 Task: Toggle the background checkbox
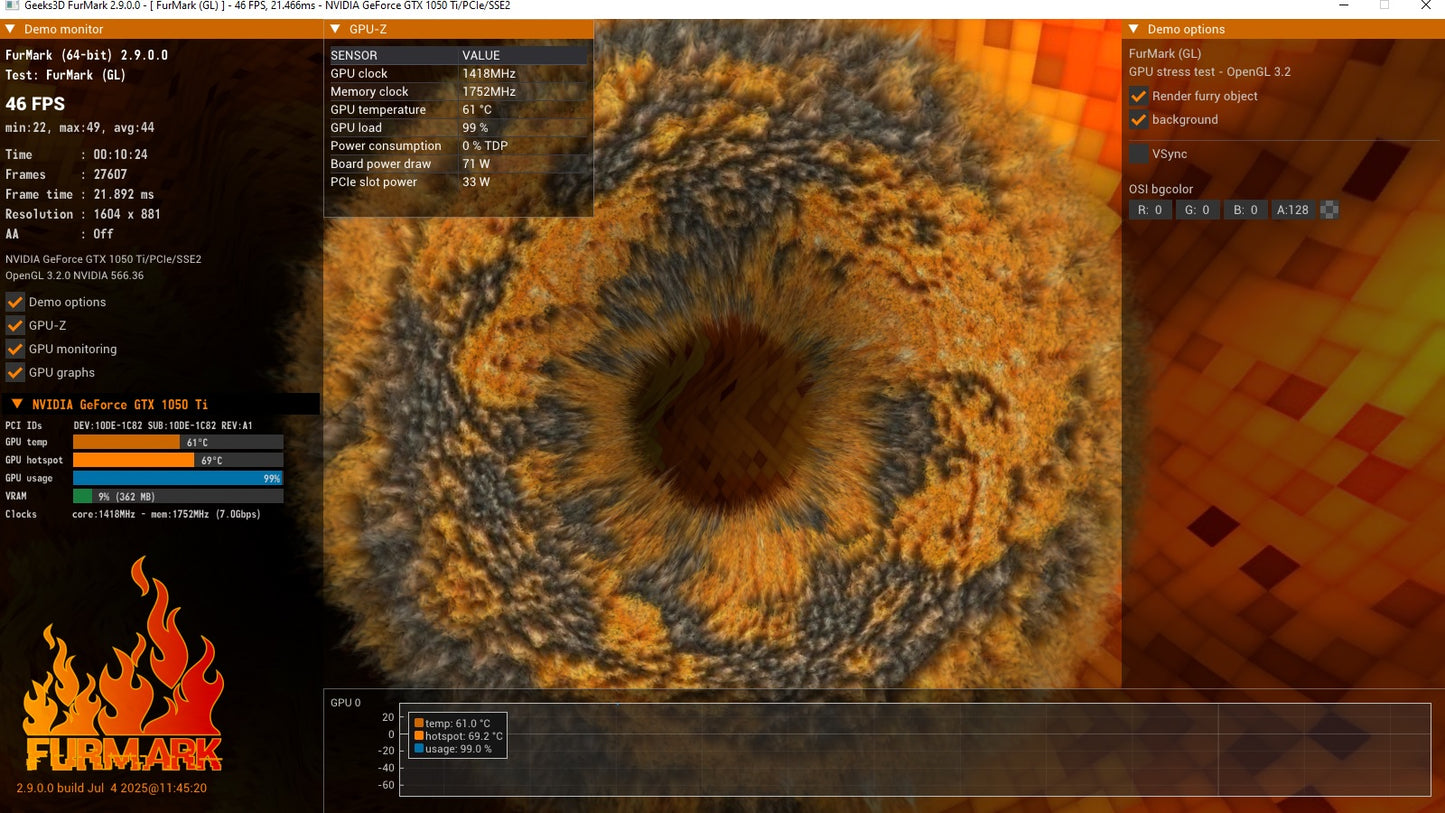(x=1138, y=120)
